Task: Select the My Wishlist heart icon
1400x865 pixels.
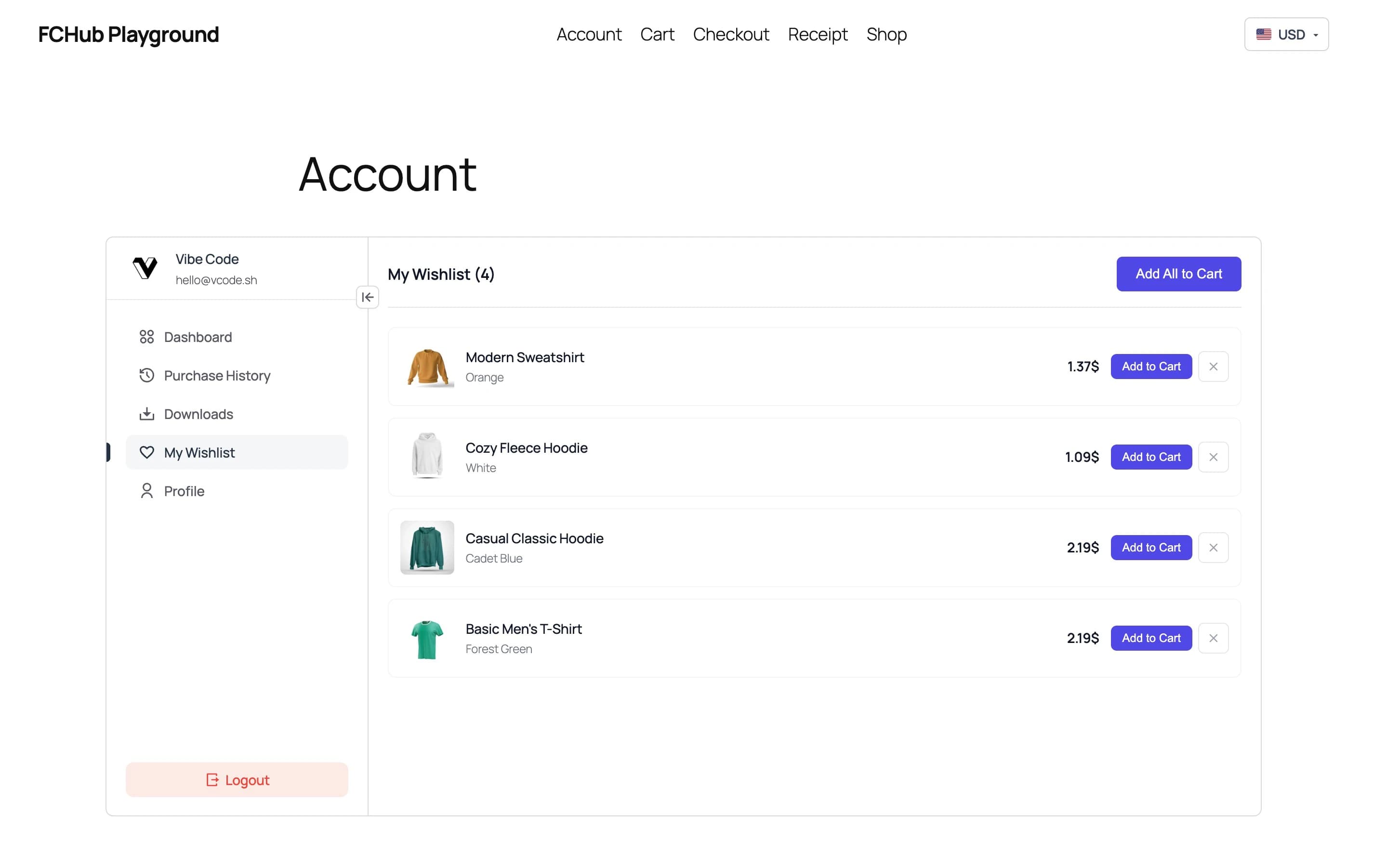Action: (x=147, y=452)
